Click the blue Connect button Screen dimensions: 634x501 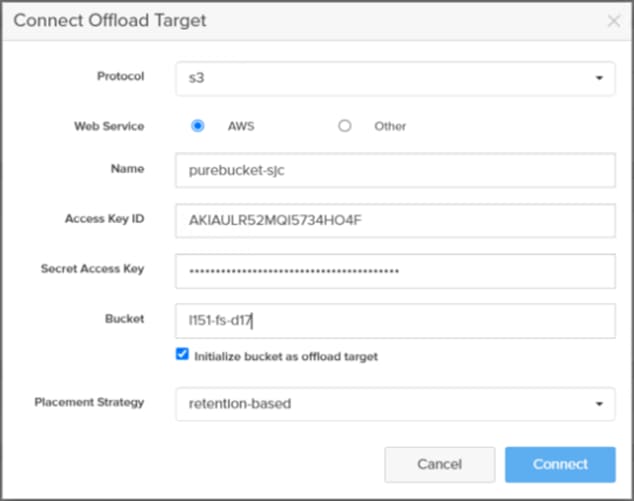tap(560, 464)
